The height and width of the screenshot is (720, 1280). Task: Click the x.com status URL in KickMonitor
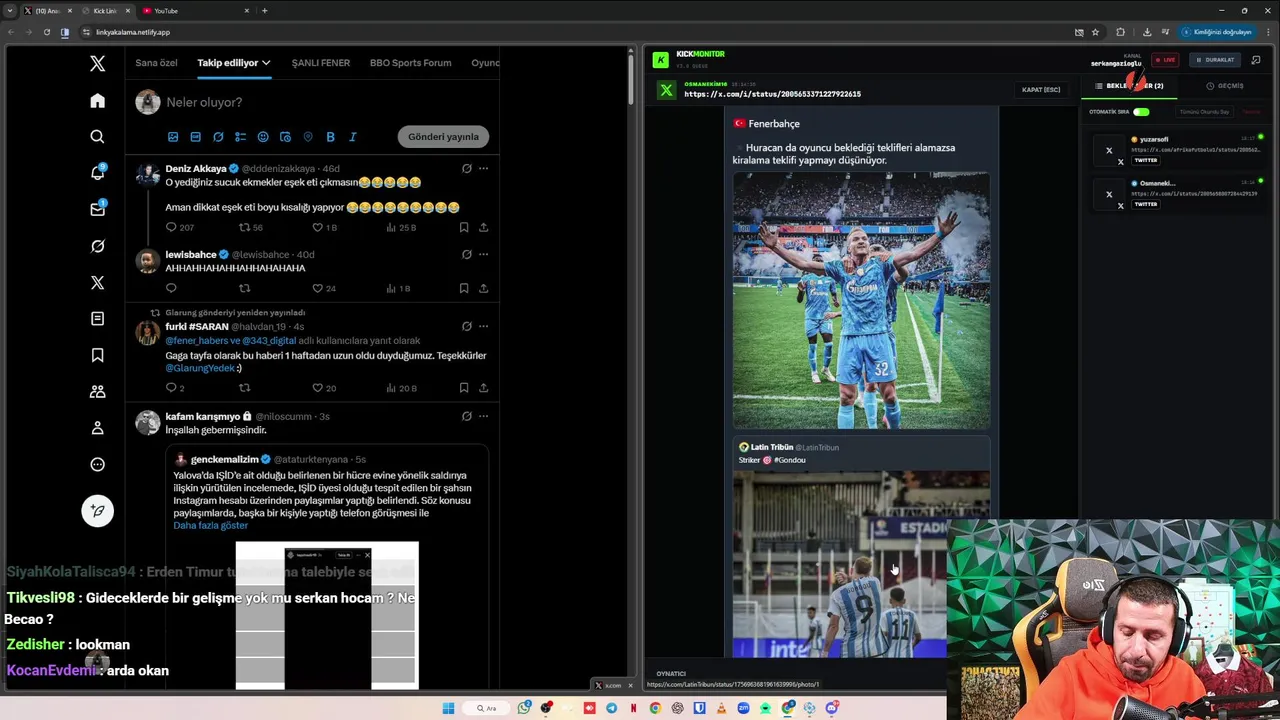click(x=772, y=94)
